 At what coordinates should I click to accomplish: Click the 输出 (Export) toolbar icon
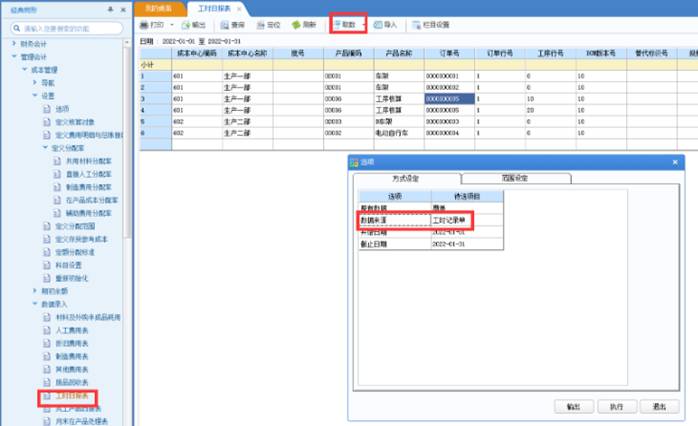193,23
